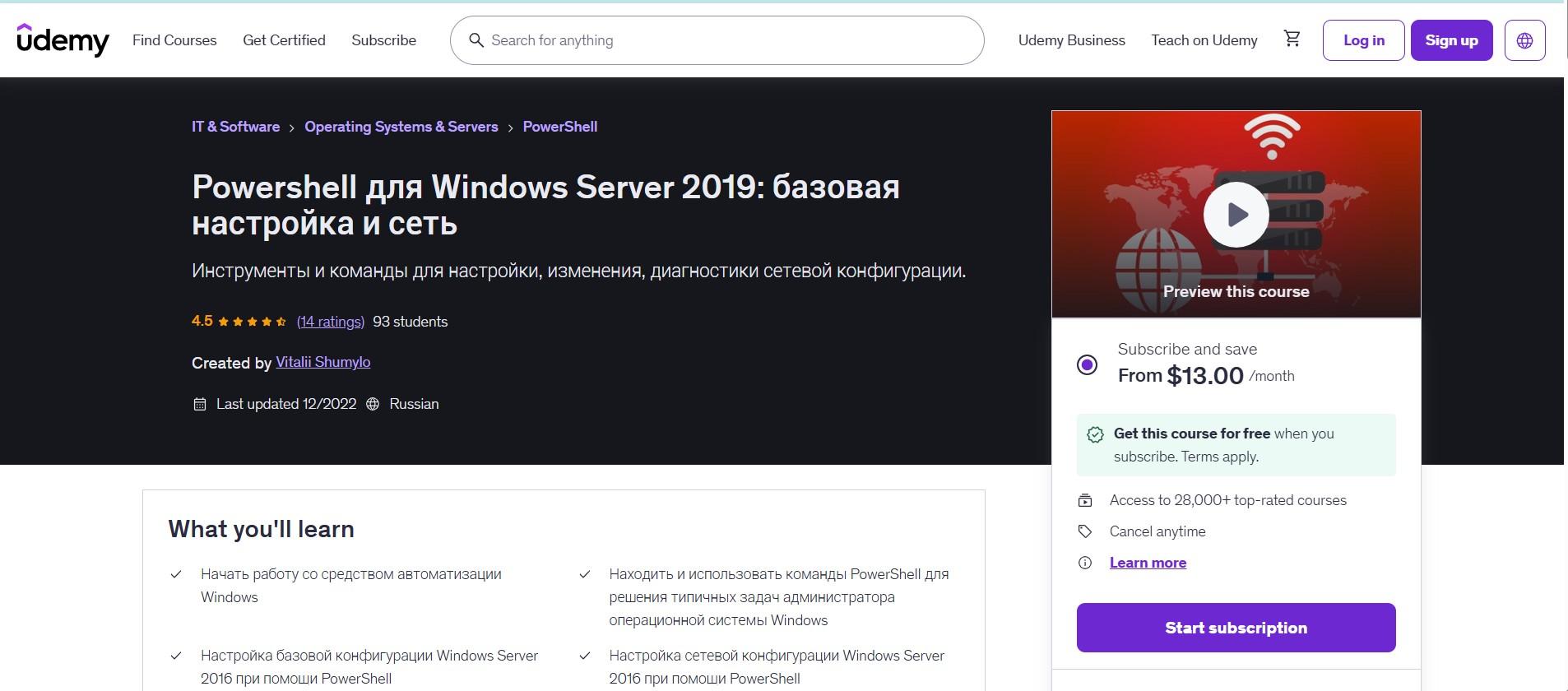Click the Log in button
This screenshot has height=691, width=1568.
[1363, 40]
